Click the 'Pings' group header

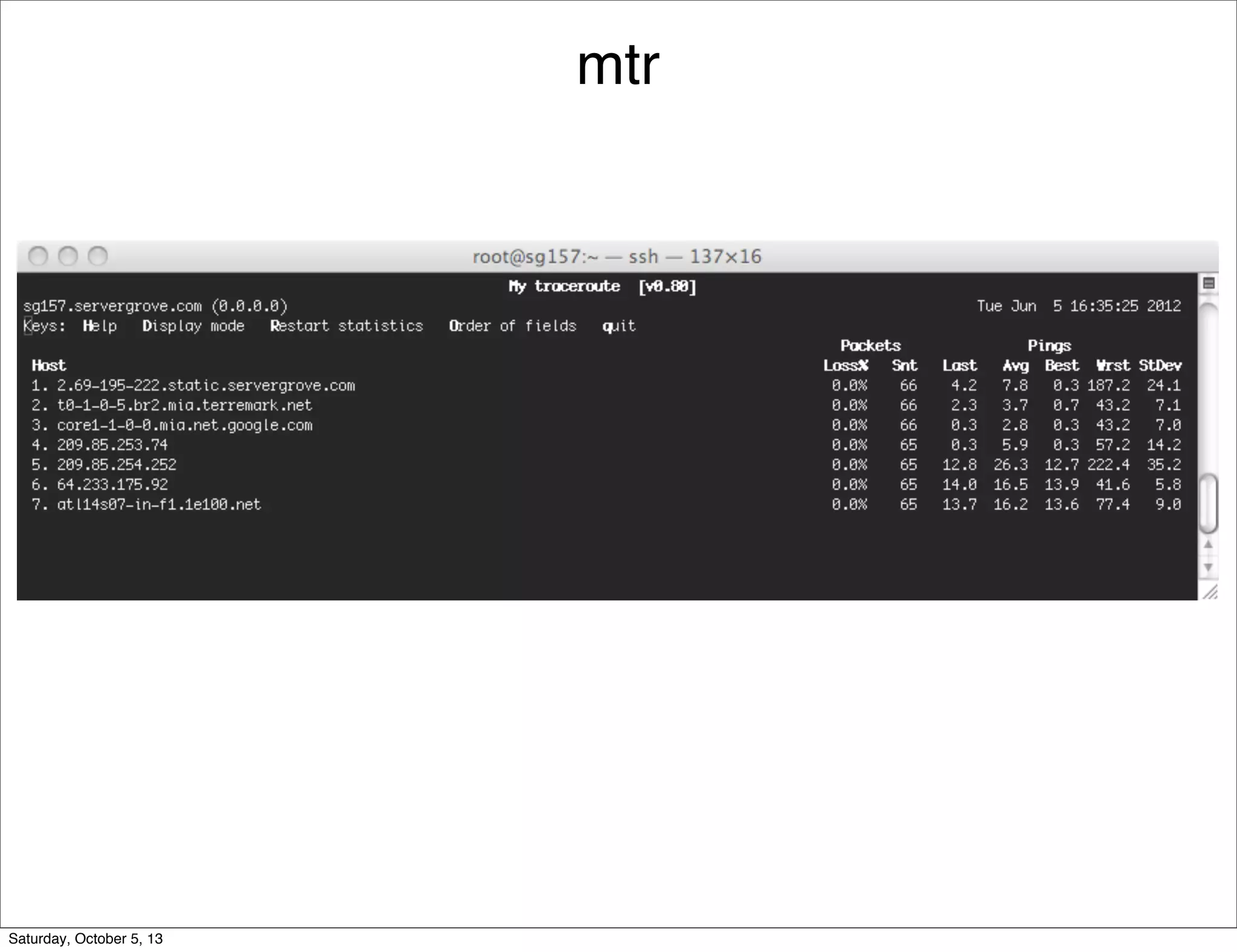pyautogui.click(x=1049, y=346)
